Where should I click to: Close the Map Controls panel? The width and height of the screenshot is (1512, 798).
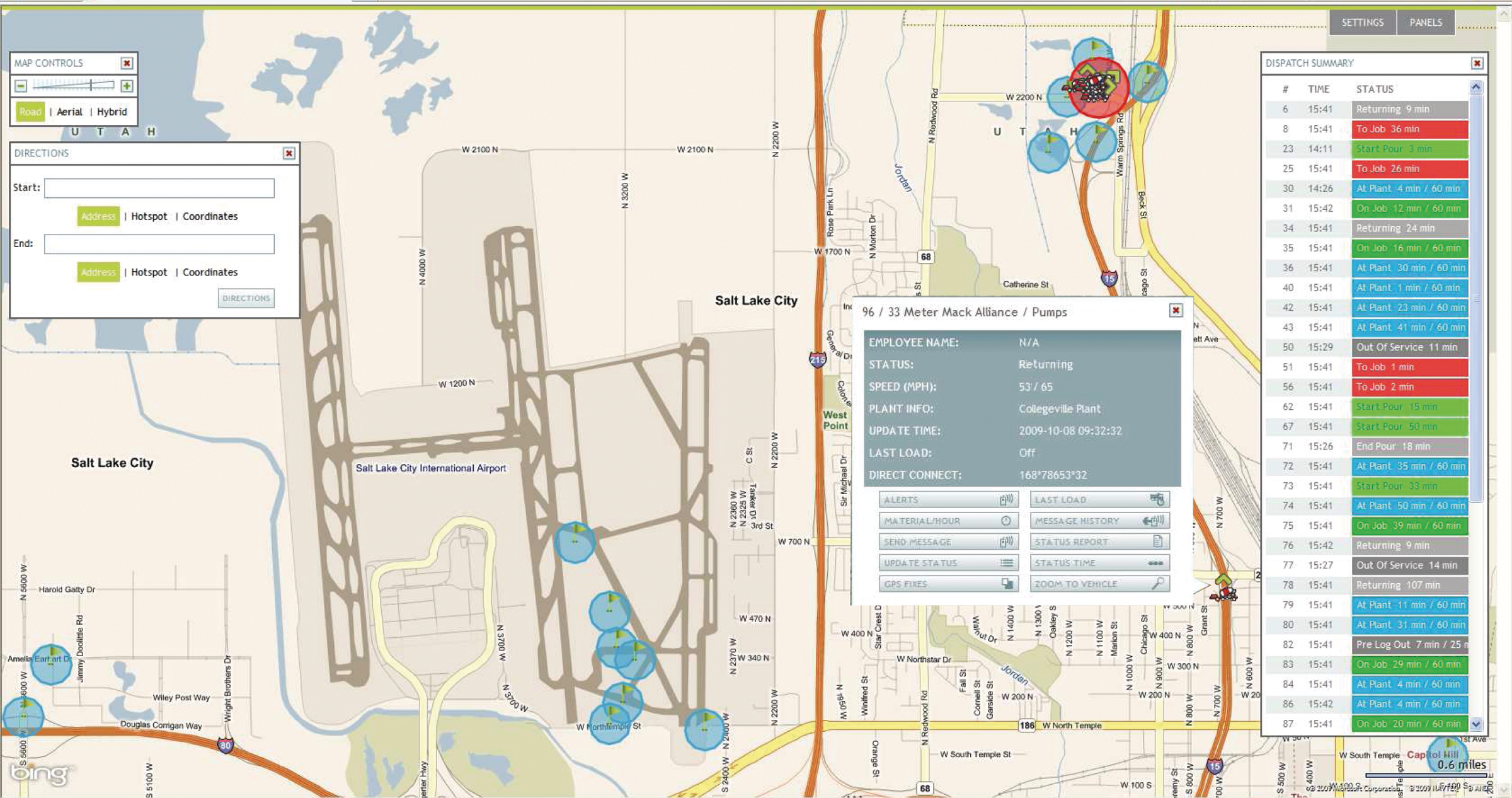[127, 63]
